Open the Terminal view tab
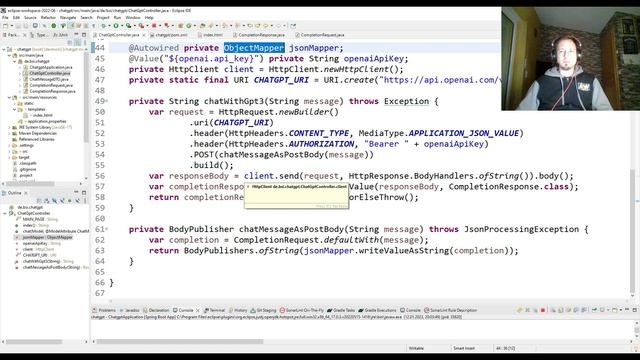 [x=214, y=310]
